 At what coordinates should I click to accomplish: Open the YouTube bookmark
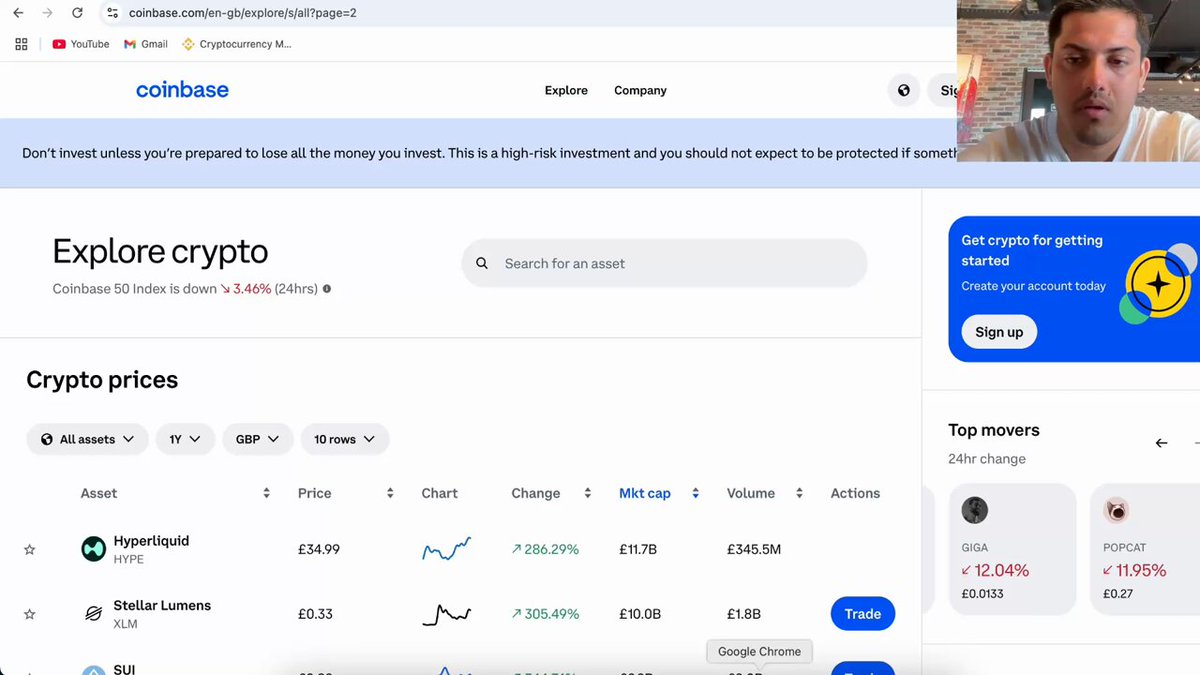[80, 44]
